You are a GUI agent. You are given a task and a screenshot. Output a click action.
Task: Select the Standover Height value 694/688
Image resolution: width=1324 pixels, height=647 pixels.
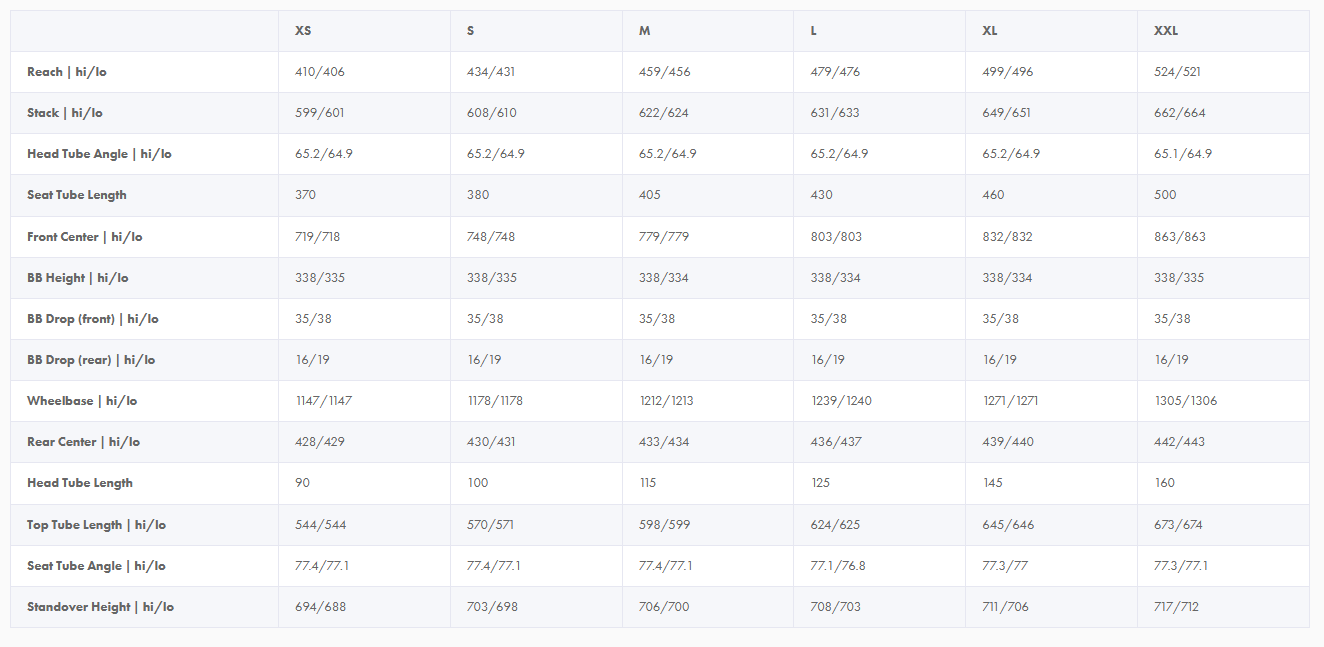pos(320,607)
